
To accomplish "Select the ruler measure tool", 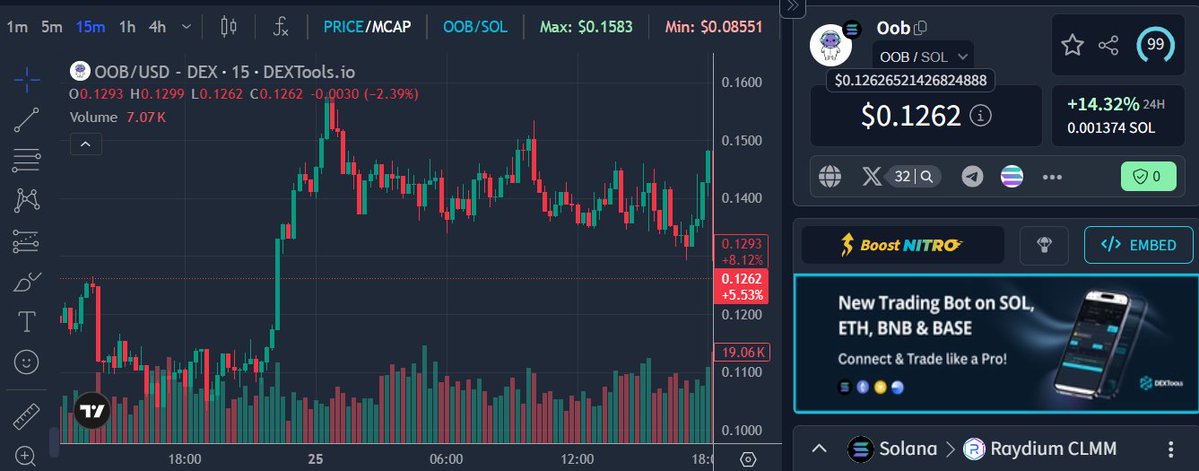I will point(27,417).
